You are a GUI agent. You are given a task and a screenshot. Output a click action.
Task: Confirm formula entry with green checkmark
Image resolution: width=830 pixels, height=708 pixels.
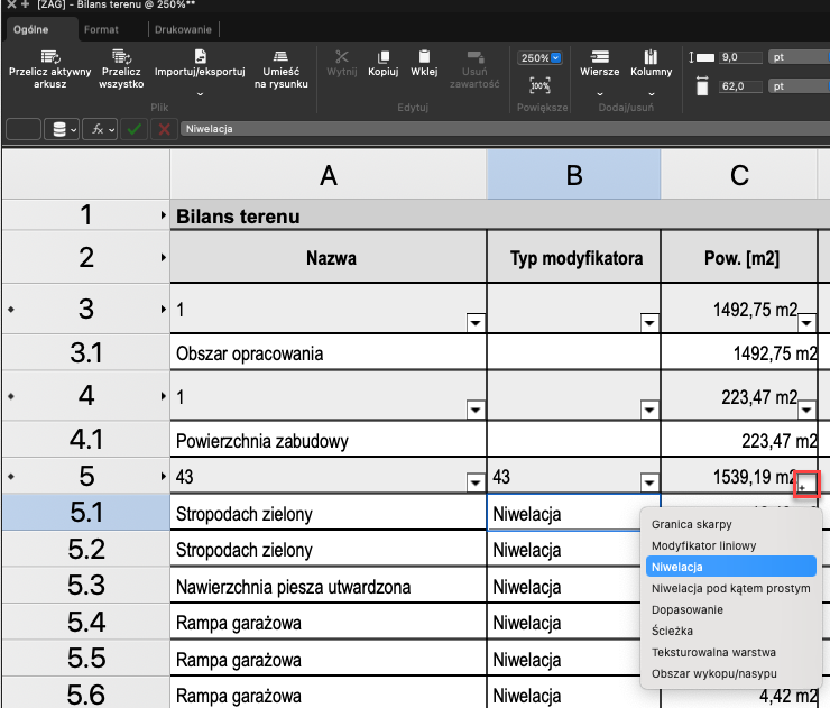134,129
